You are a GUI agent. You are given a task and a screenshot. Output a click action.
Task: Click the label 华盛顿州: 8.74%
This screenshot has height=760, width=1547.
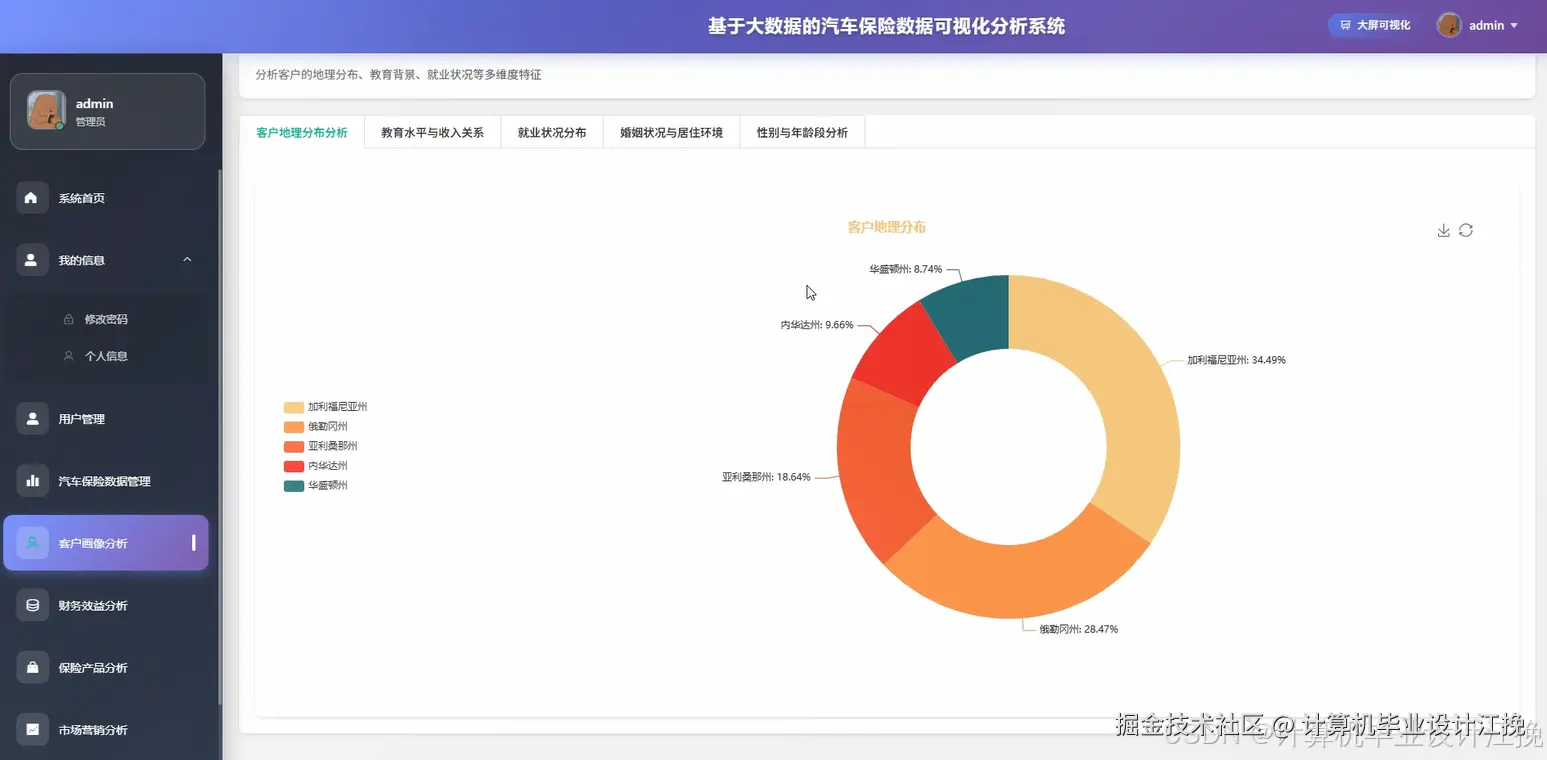(905, 269)
